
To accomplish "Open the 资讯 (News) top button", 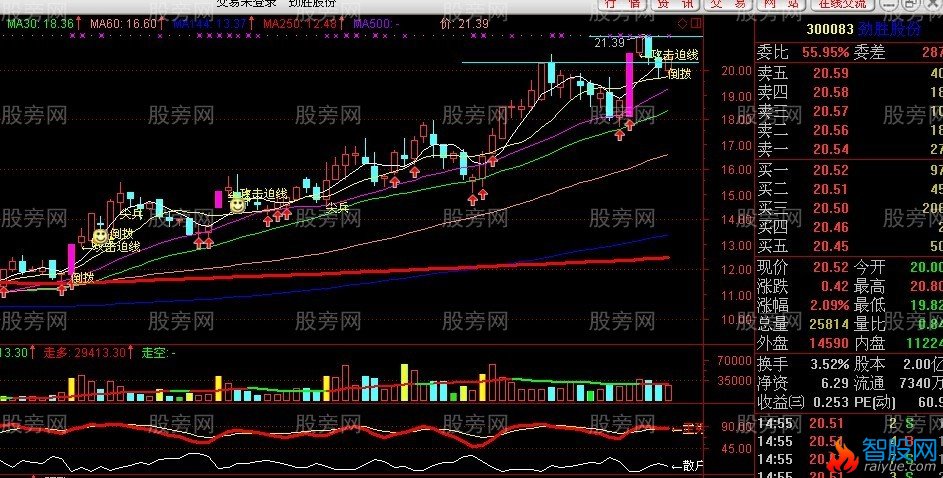I will (675, 4).
